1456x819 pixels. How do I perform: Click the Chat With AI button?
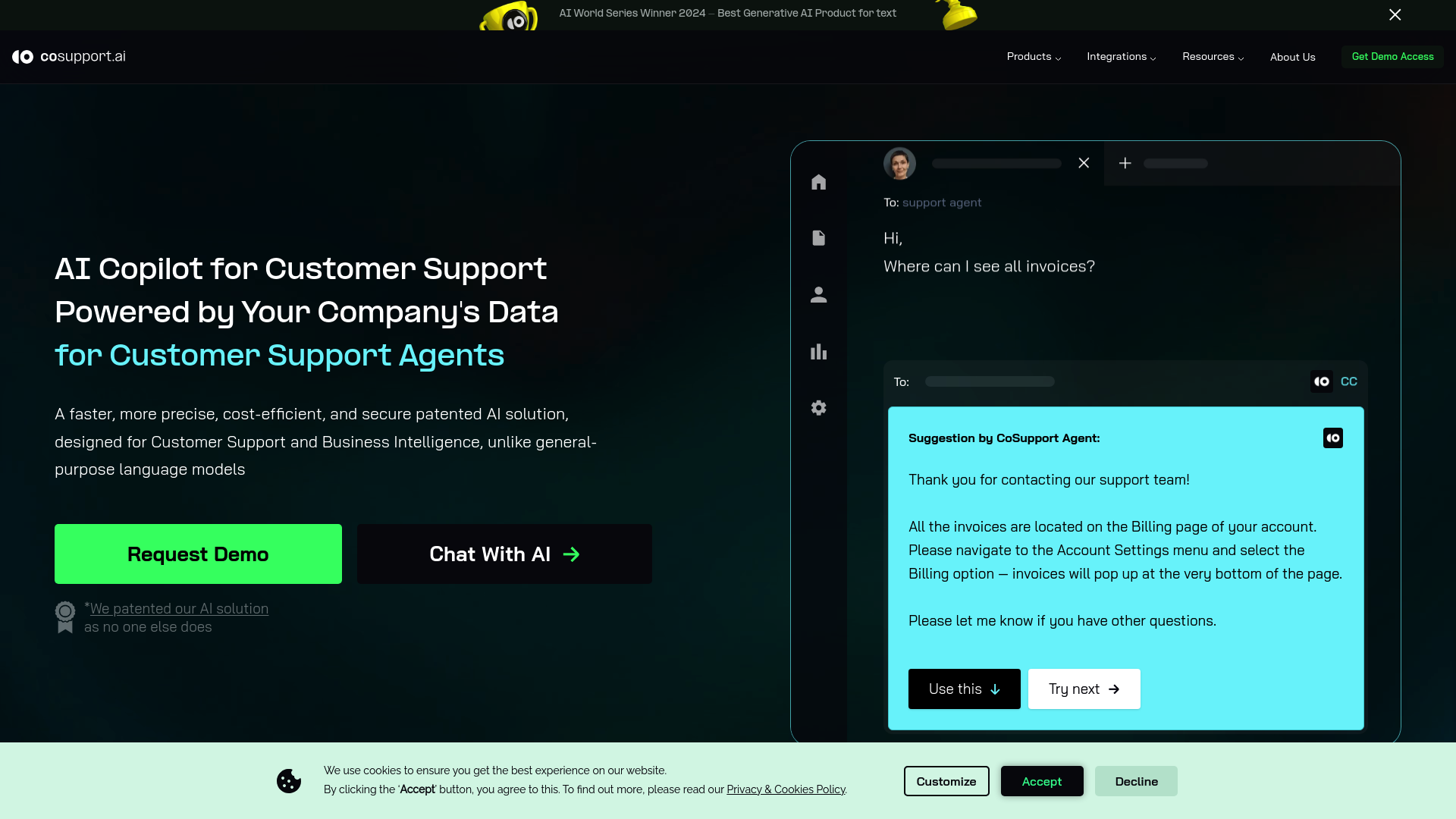505,554
